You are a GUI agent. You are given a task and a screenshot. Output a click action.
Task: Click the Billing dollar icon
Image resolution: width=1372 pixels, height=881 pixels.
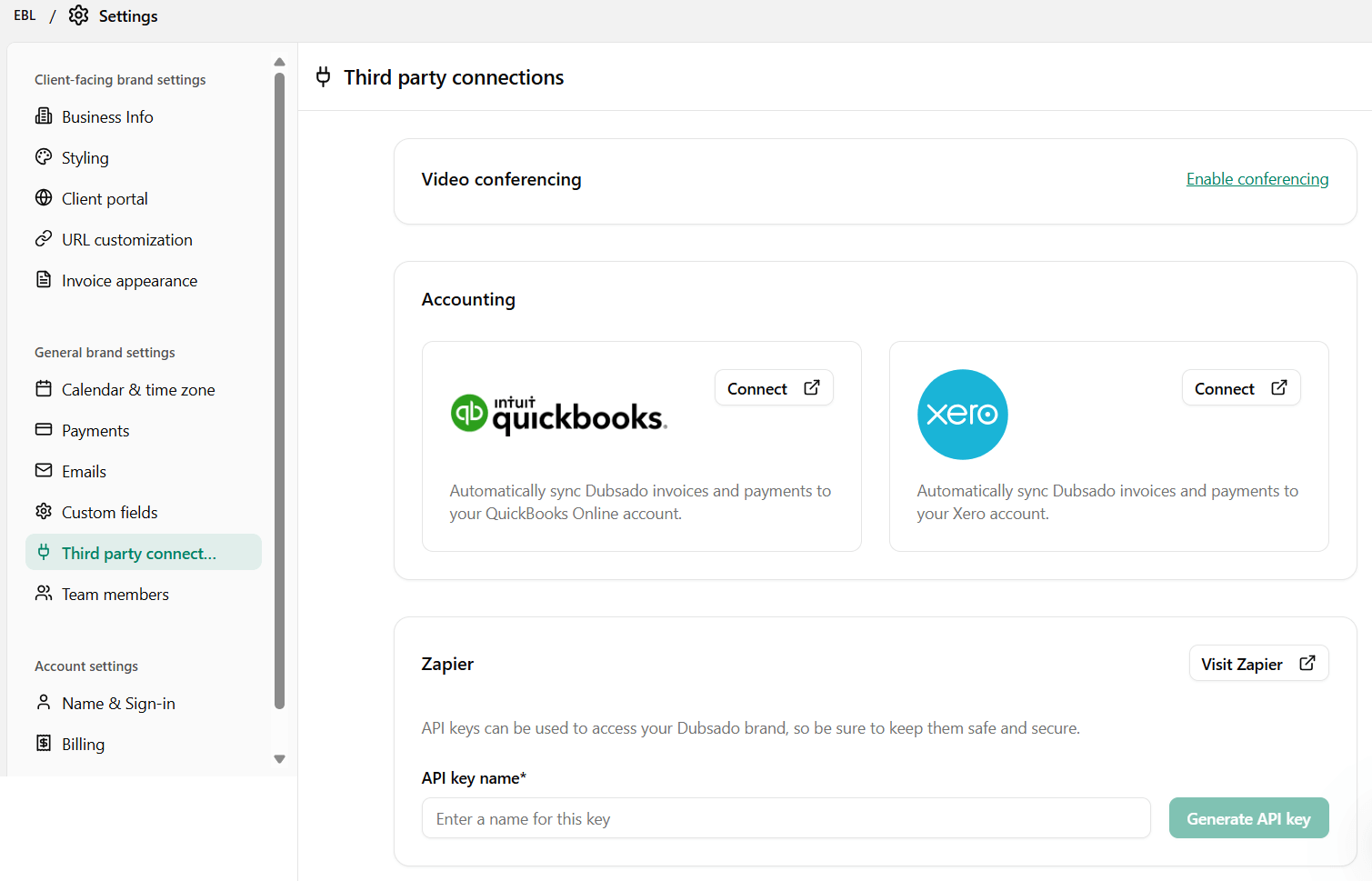(x=45, y=744)
